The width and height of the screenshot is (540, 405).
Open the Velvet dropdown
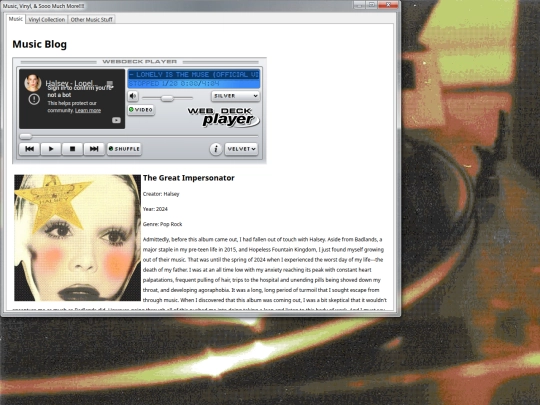point(241,149)
